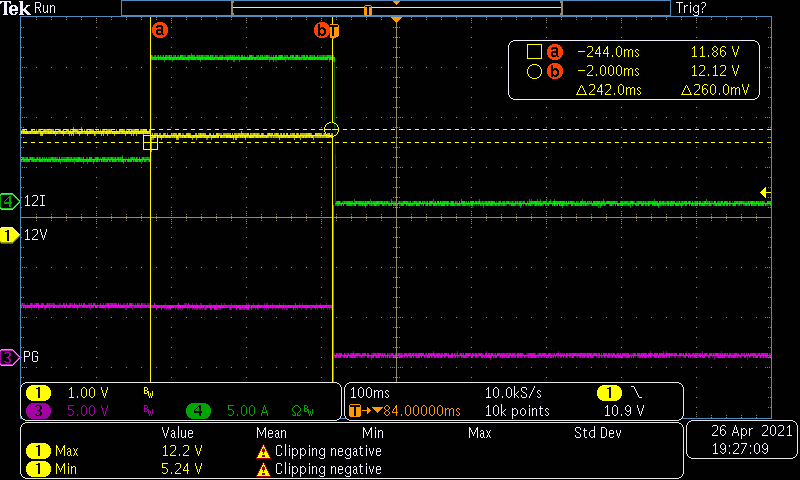The width and height of the screenshot is (800, 480).
Task: Click the 100ms horizontal timebase readout
Action: pos(370,393)
